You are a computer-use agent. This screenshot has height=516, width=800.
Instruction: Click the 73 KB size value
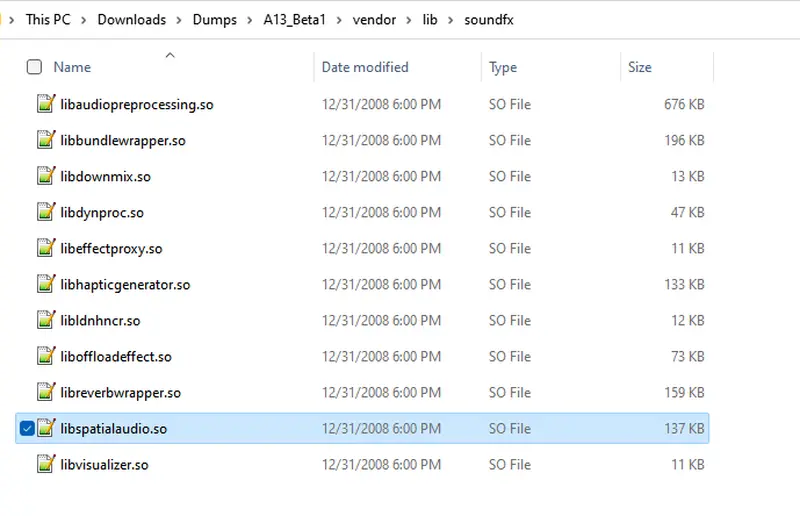point(687,356)
